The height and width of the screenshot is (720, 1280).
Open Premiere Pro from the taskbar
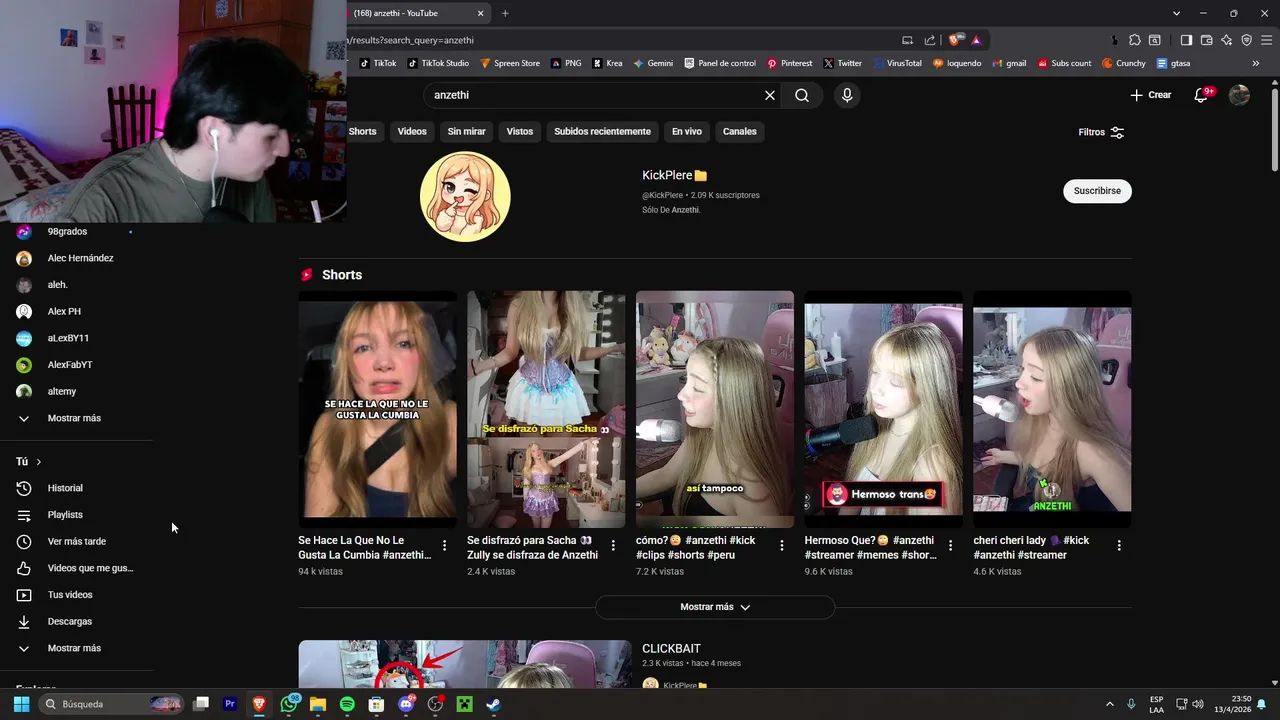tap(230, 704)
